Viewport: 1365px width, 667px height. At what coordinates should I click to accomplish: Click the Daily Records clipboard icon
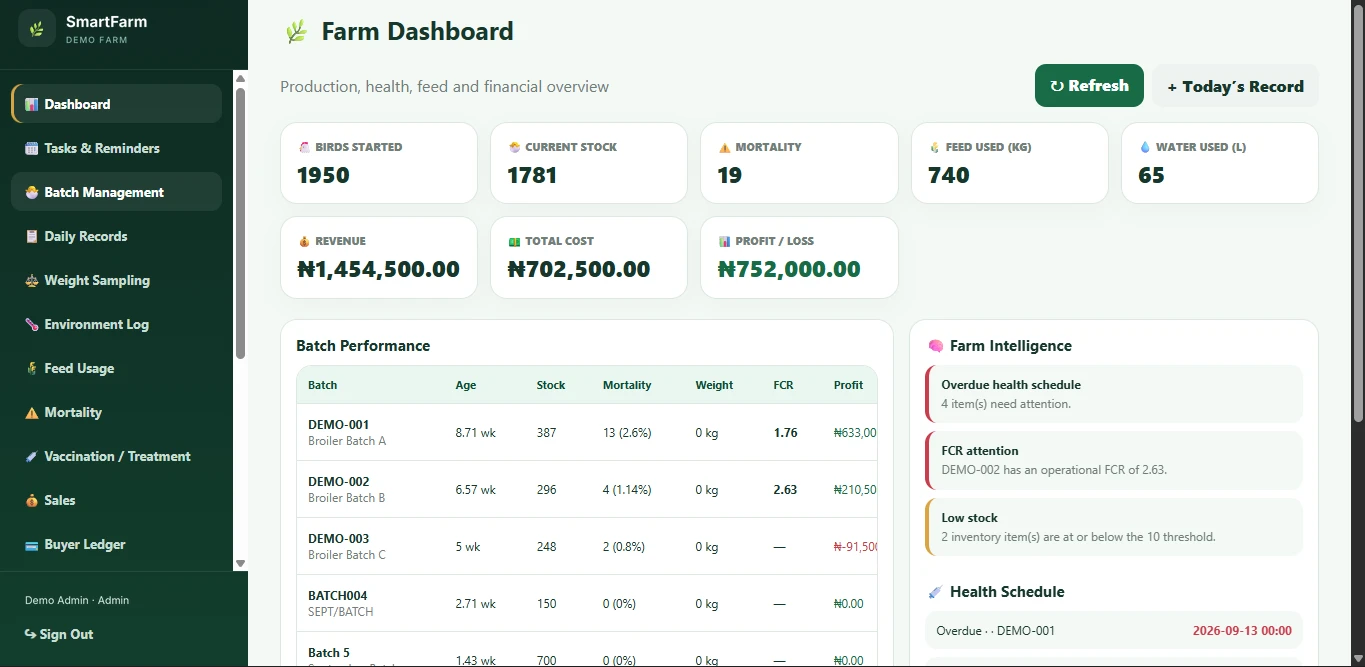coord(32,236)
